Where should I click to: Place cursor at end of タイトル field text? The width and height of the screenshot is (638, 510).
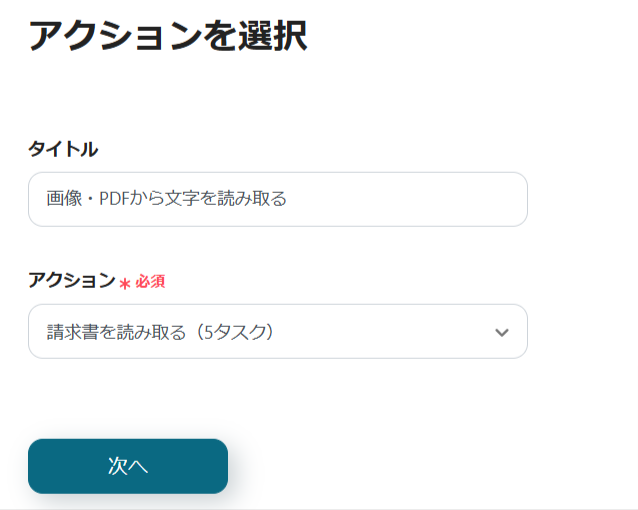[x=289, y=199]
